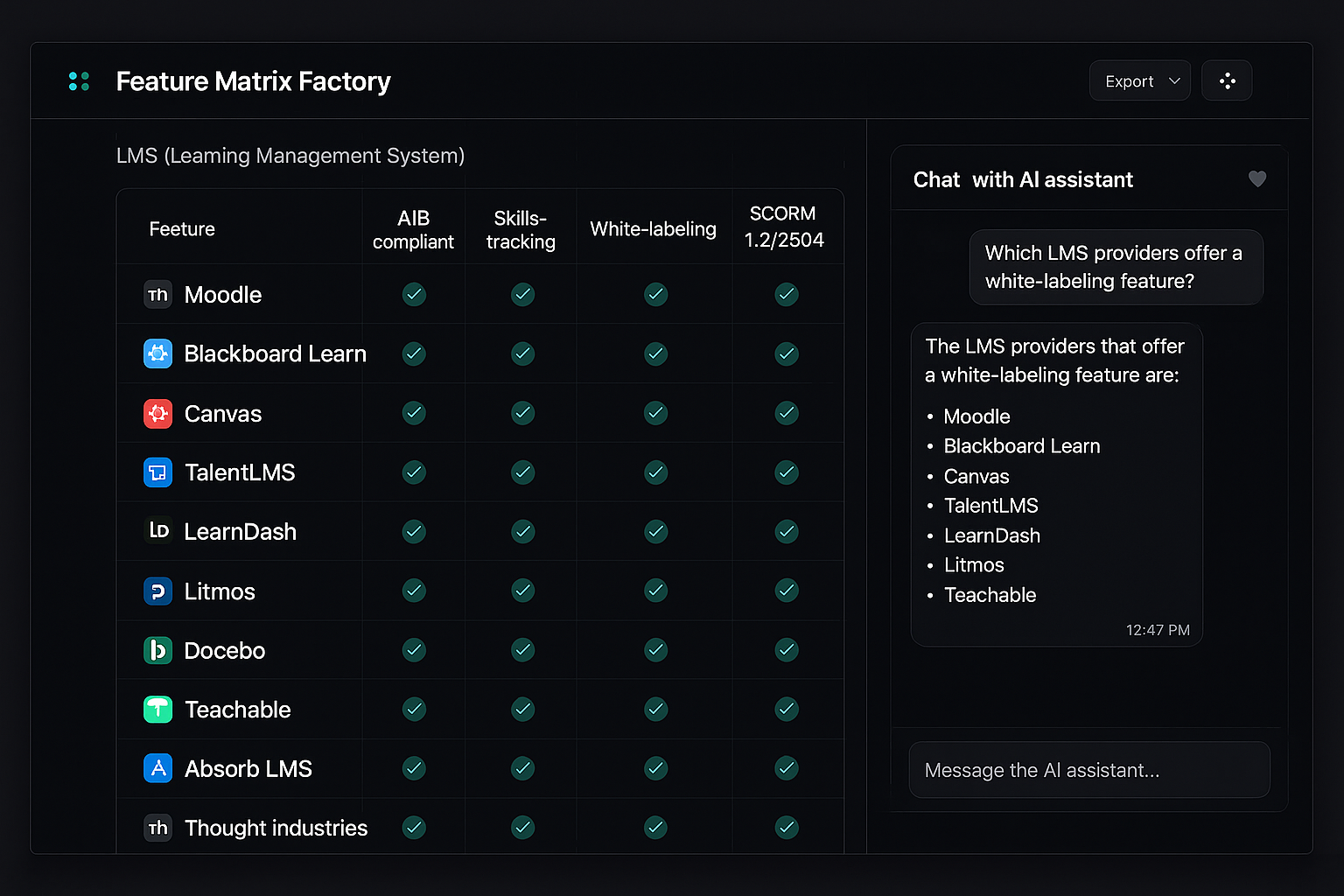
Task: Toggle Moodle's AIB compliant checkmark
Action: 414,295
